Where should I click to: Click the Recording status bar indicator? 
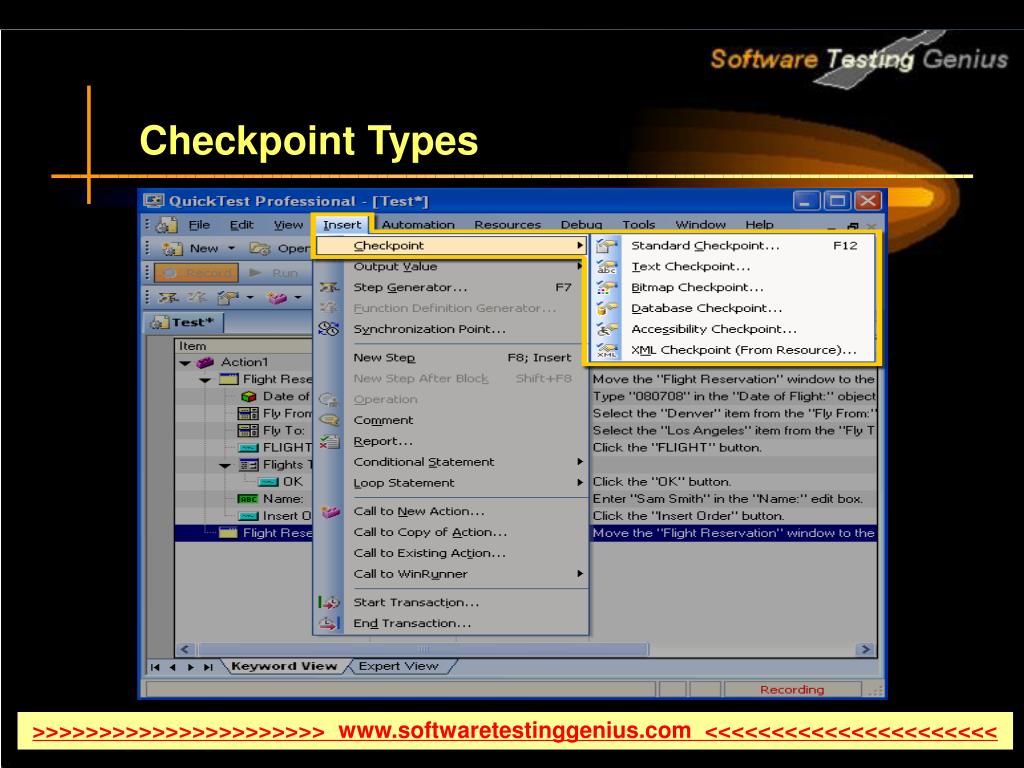(x=792, y=690)
